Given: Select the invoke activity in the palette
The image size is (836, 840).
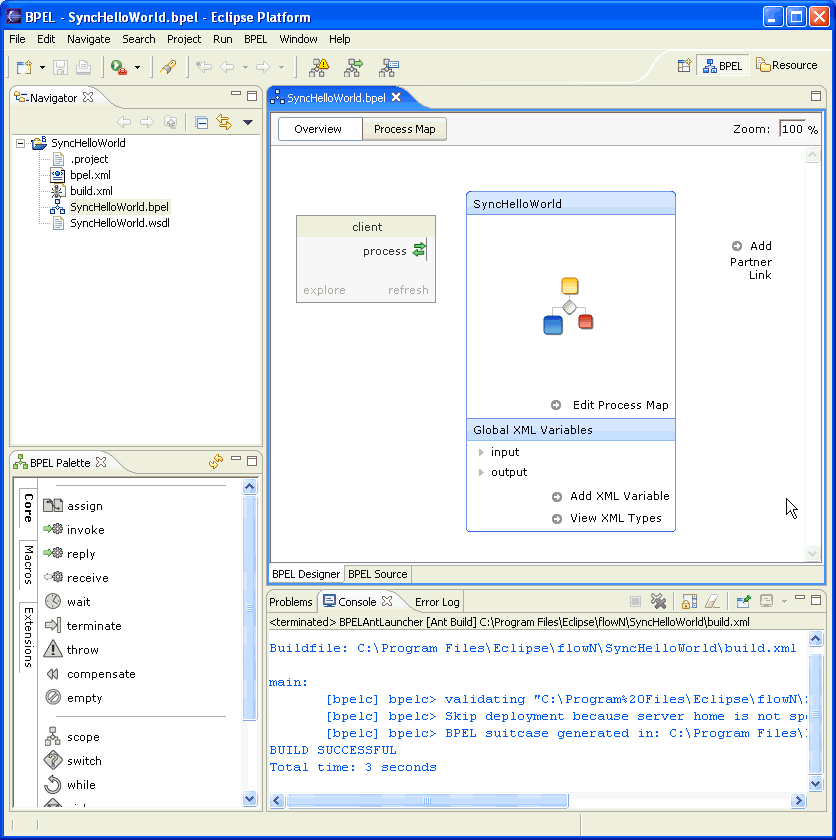Looking at the screenshot, I should [74, 530].
